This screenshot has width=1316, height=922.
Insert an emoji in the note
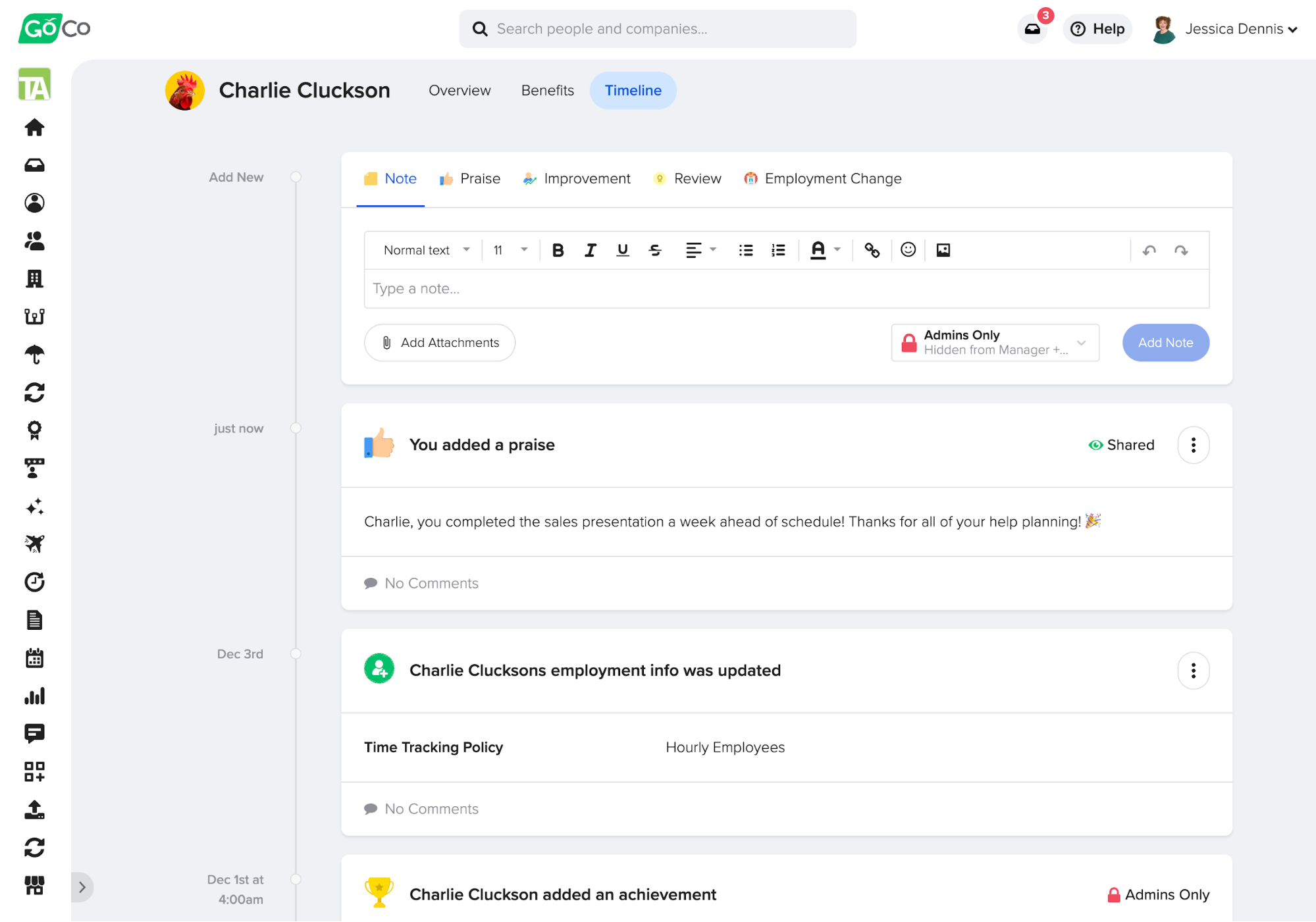click(908, 250)
